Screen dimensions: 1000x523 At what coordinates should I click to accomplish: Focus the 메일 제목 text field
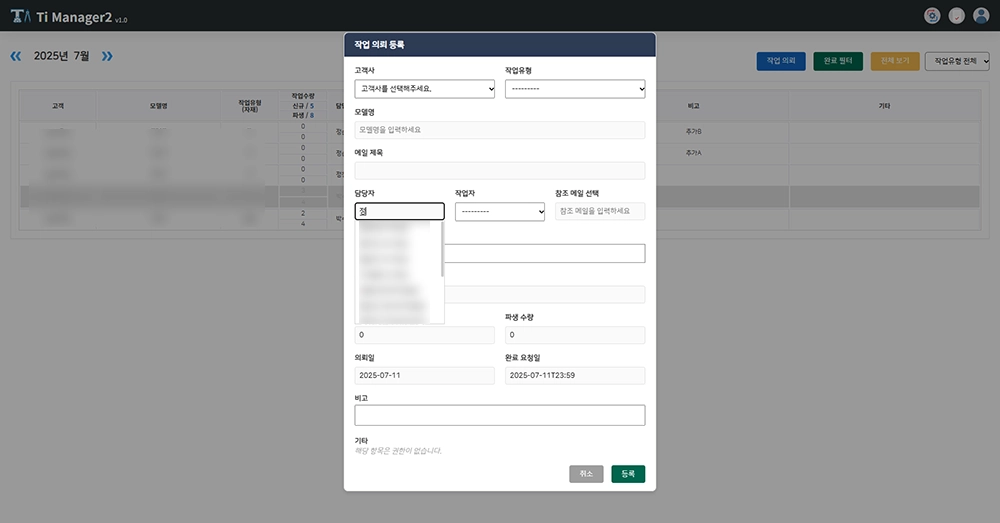(500, 170)
